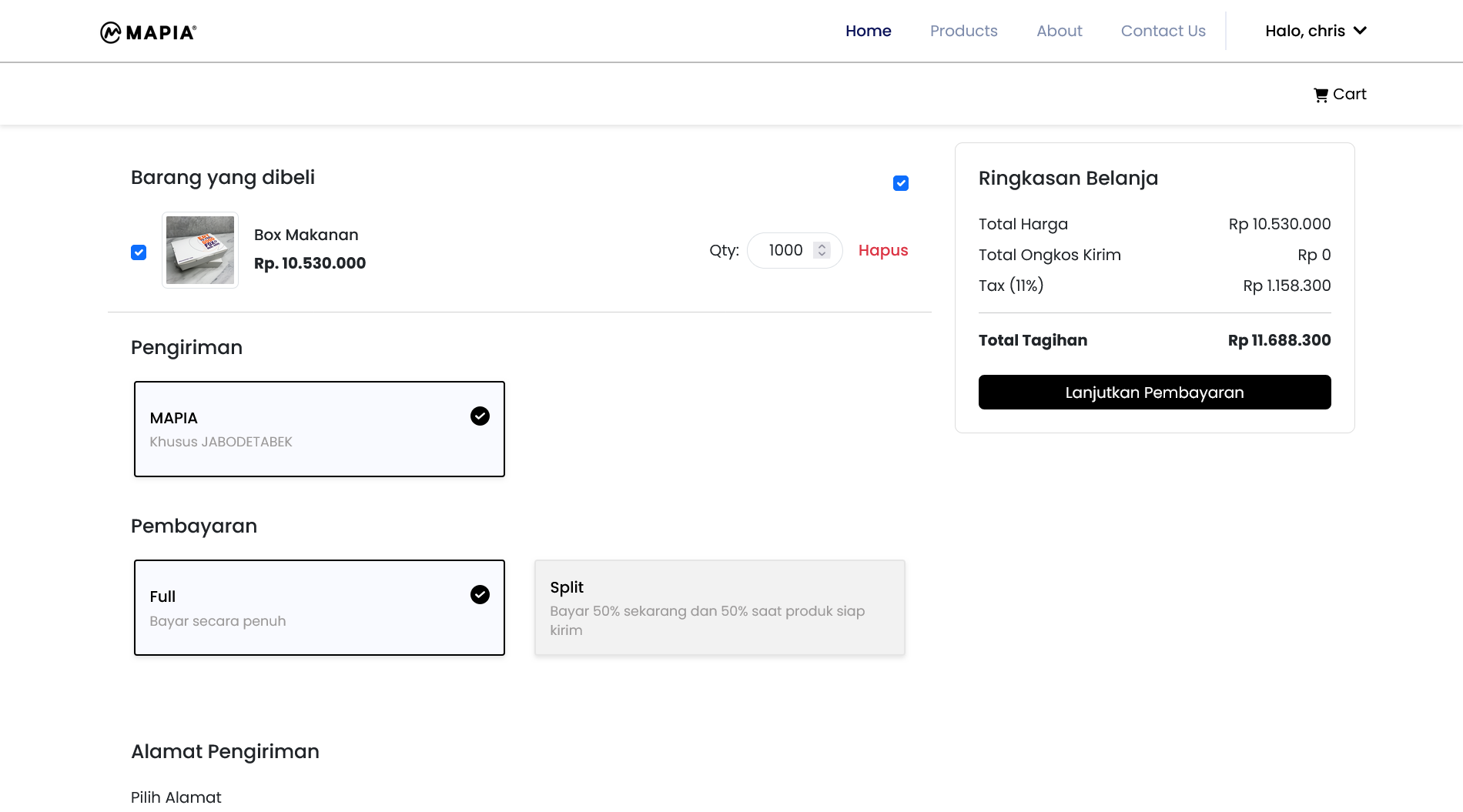Open the Products menu item
1463x812 pixels.
[x=963, y=31]
